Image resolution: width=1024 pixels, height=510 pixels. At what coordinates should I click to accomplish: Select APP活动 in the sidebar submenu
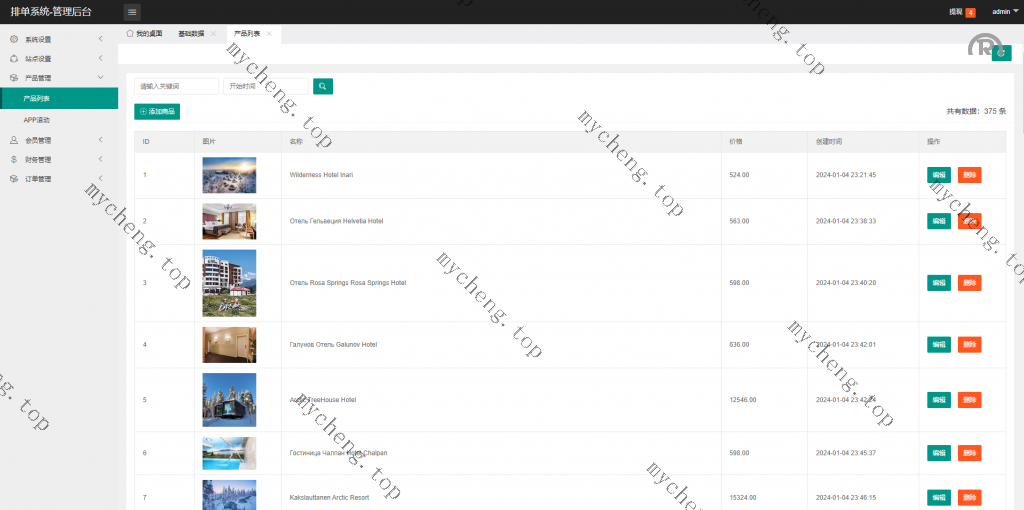(x=37, y=120)
